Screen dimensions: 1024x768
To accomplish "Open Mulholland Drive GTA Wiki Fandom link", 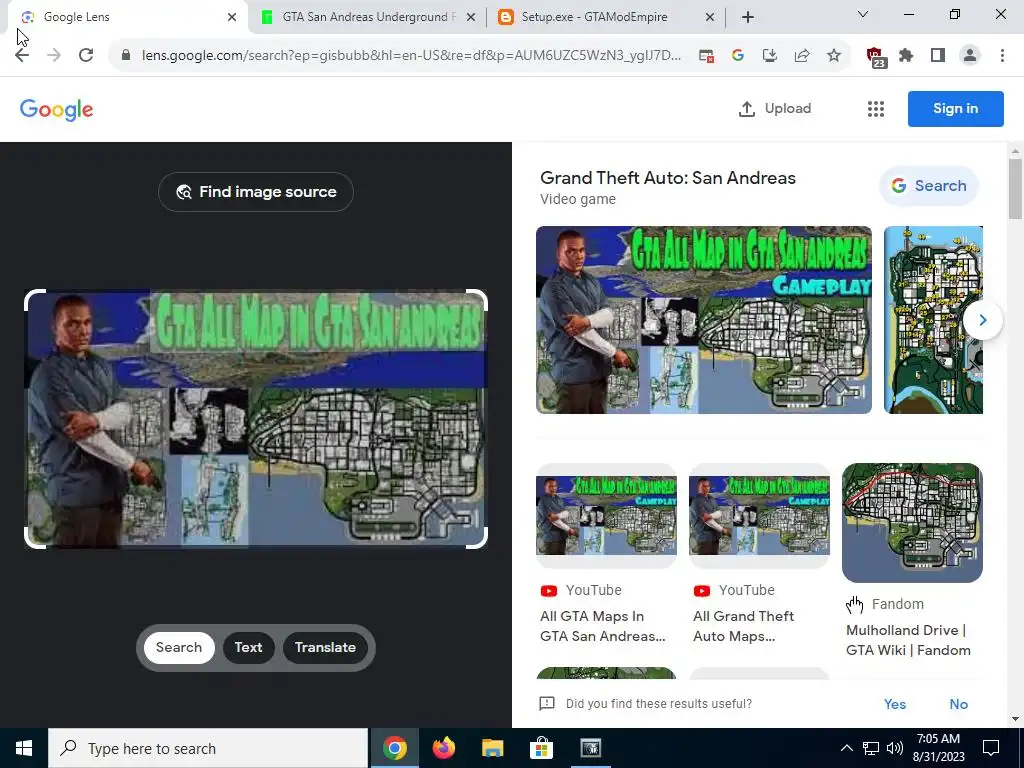I will (x=908, y=640).
